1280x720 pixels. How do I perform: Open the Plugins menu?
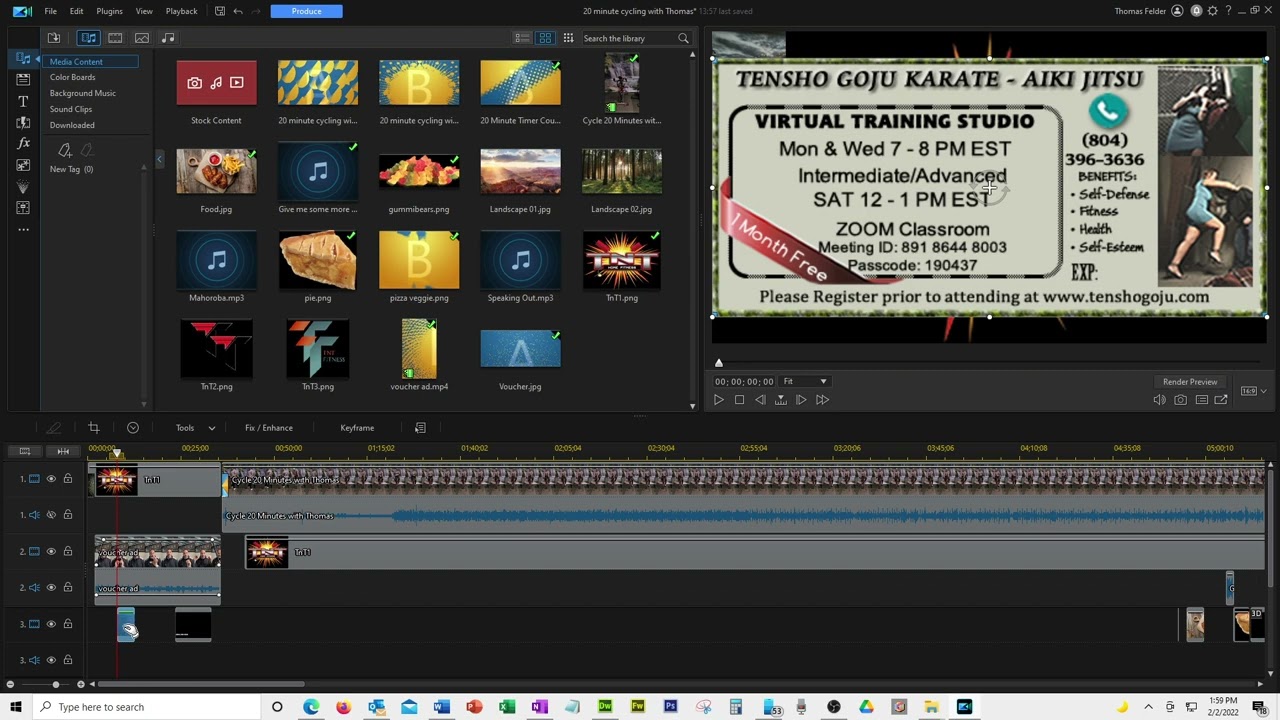click(x=109, y=11)
